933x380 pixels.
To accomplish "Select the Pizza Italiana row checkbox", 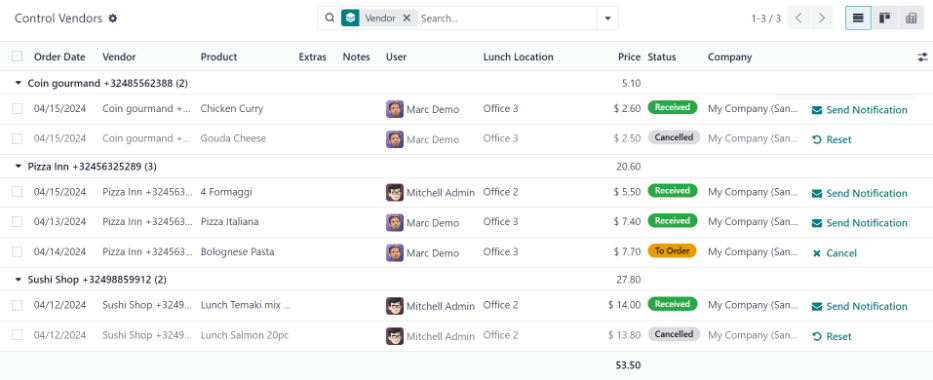I will [17, 222].
